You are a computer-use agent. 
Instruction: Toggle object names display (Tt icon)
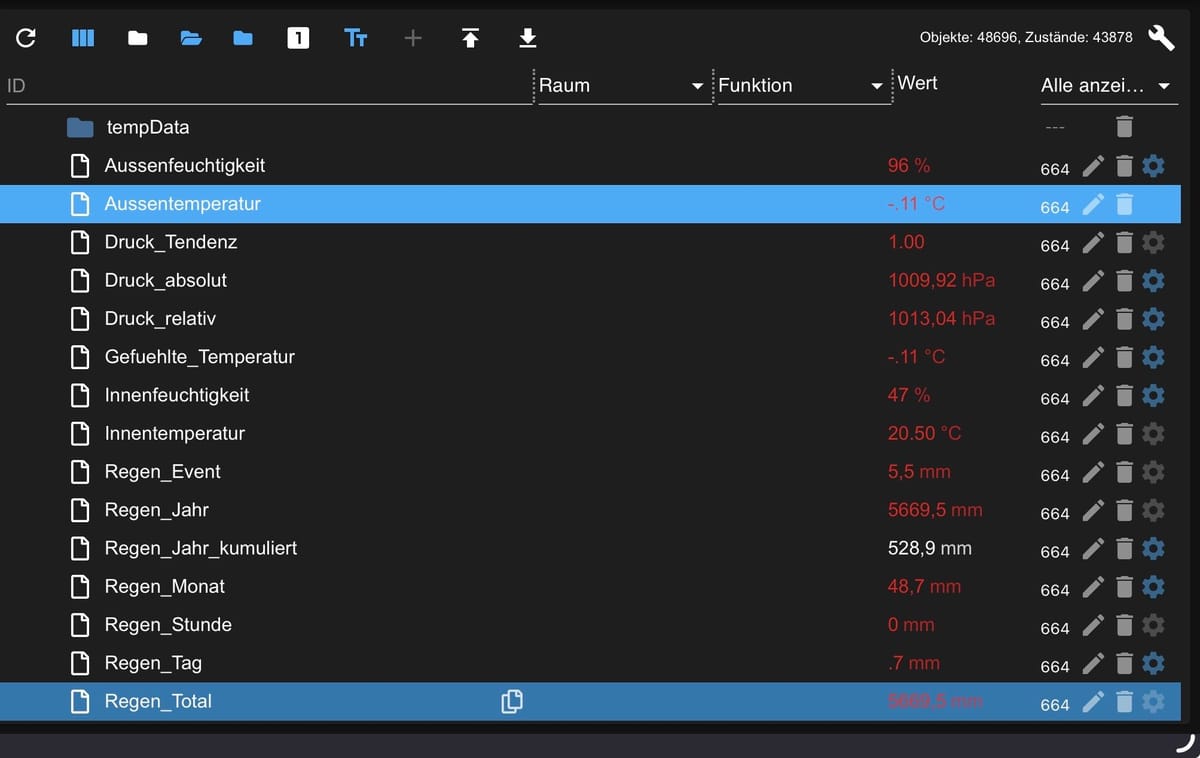point(355,38)
